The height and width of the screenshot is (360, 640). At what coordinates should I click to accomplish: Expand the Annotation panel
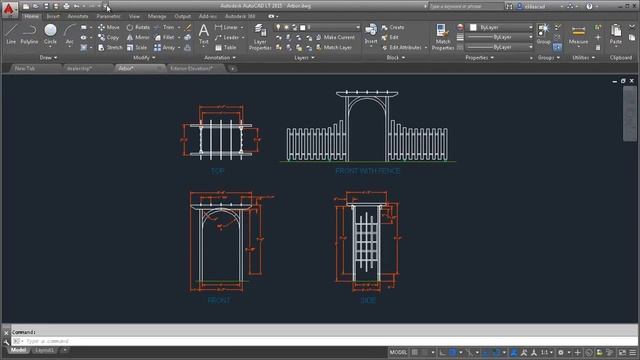[x=220, y=58]
